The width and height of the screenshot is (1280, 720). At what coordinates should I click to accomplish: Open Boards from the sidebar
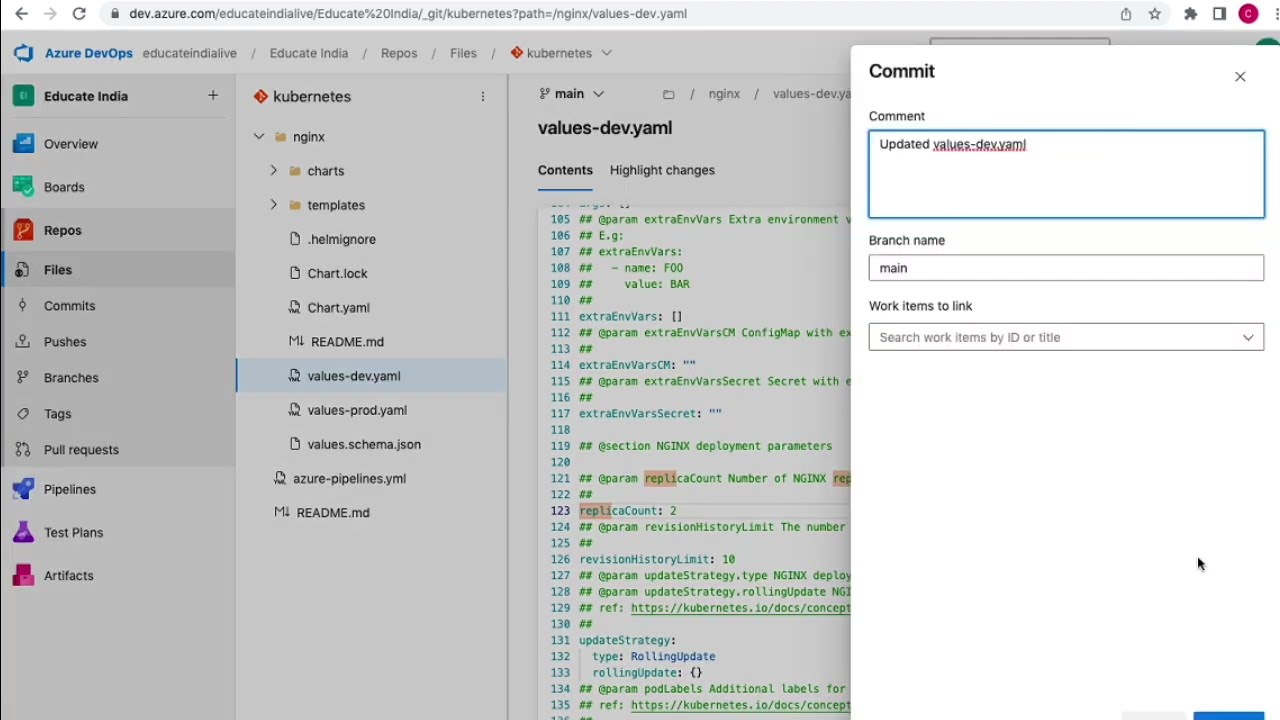64,187
